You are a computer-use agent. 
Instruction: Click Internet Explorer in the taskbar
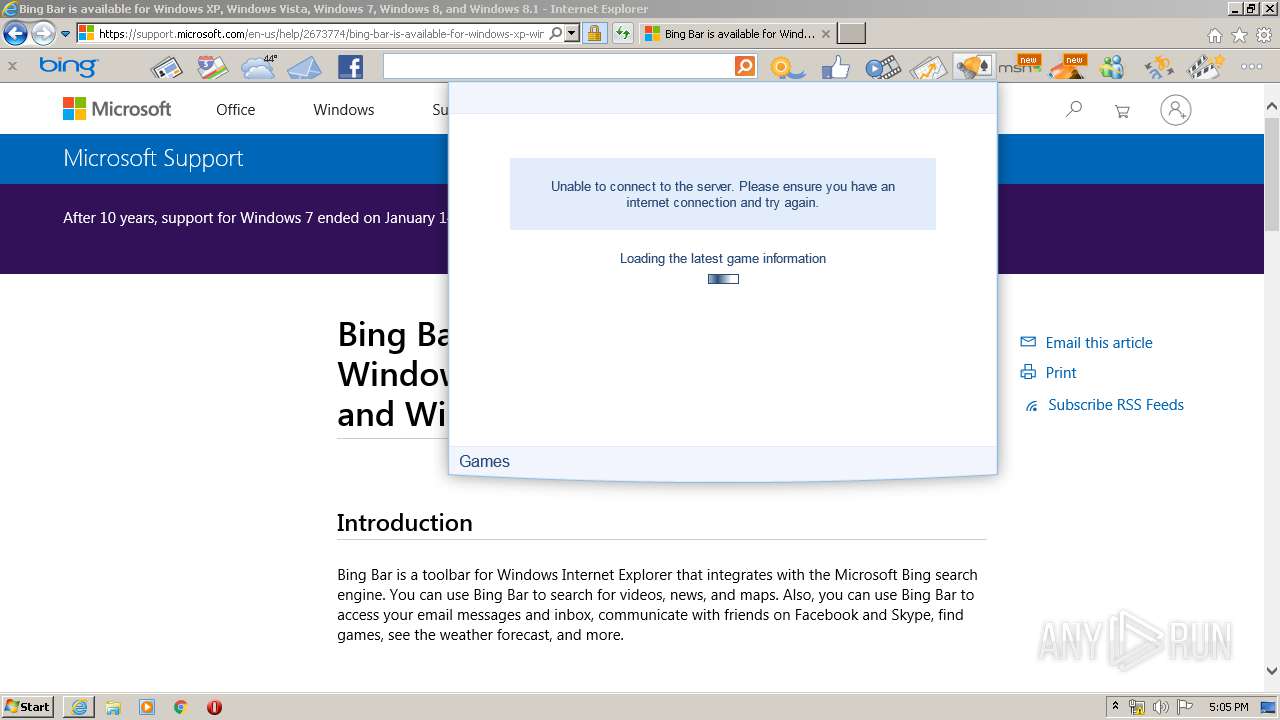(x=79, y=707)
